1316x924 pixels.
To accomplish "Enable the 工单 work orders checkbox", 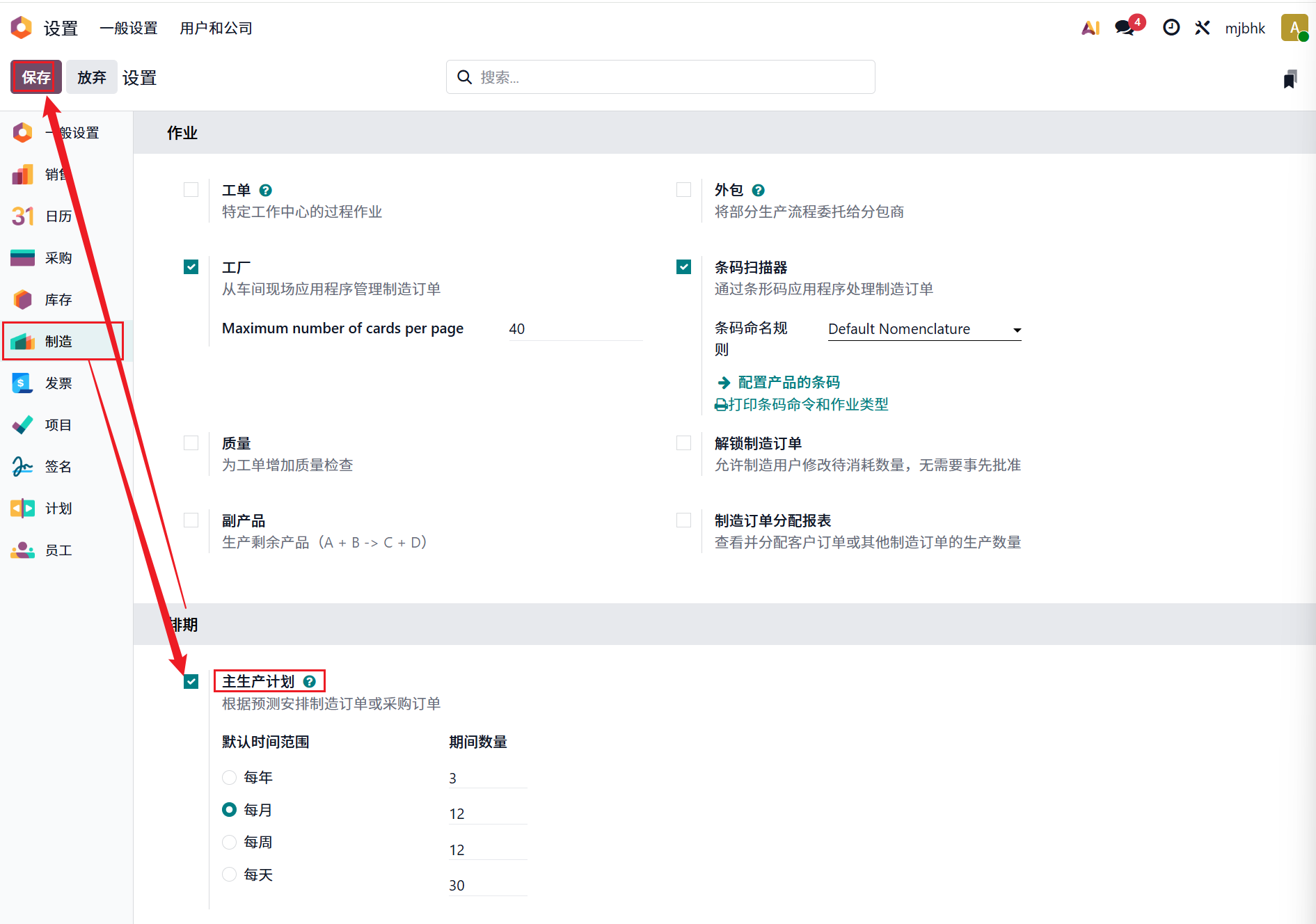I will point(191,190).
